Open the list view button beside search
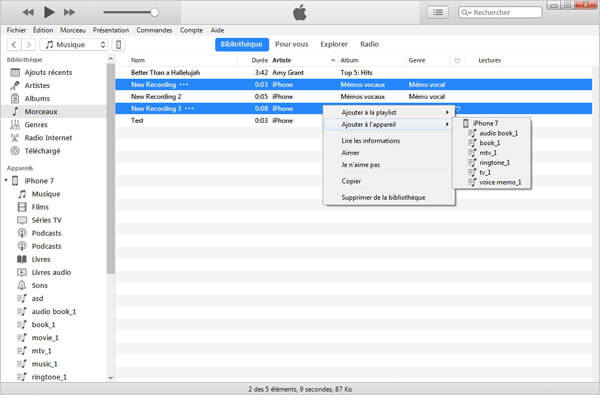The width and height of the screenshot is (600, 395). (438, 13)
